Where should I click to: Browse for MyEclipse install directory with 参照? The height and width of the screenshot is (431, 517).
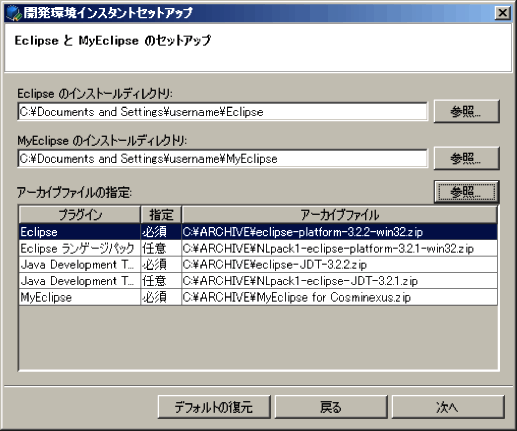pyautogui.click(x=466, y=158)
